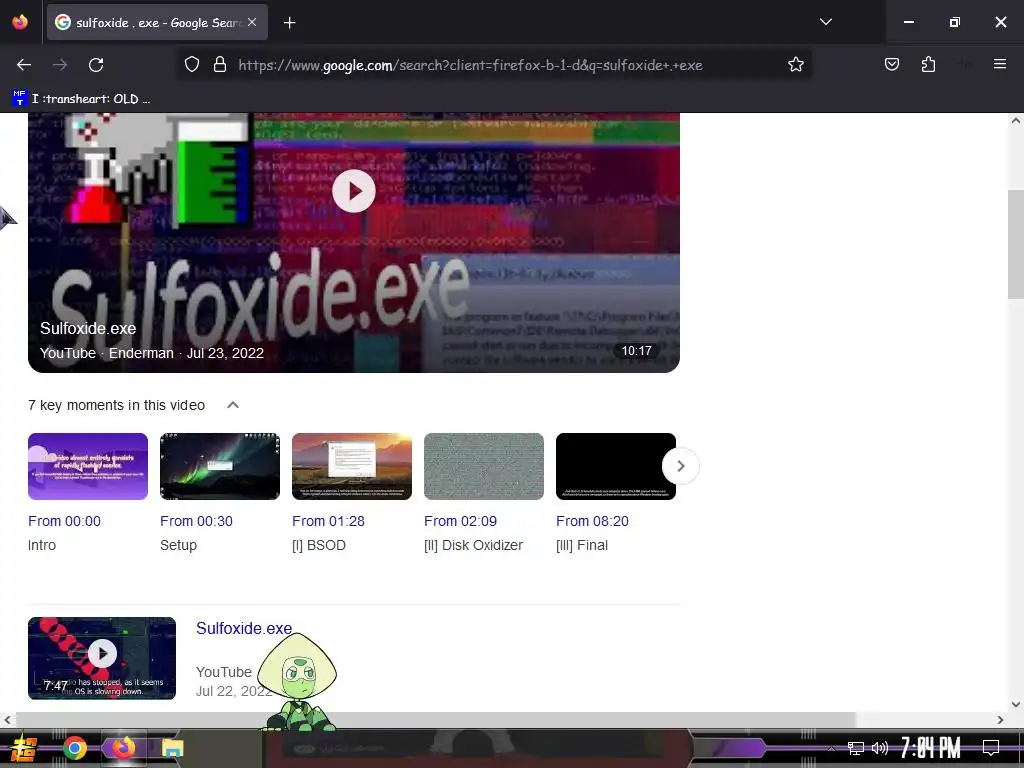Open File Explorer from the taskbar
Image resolution: width=1024 pixels, height=768 pixels.
[173, 748]
